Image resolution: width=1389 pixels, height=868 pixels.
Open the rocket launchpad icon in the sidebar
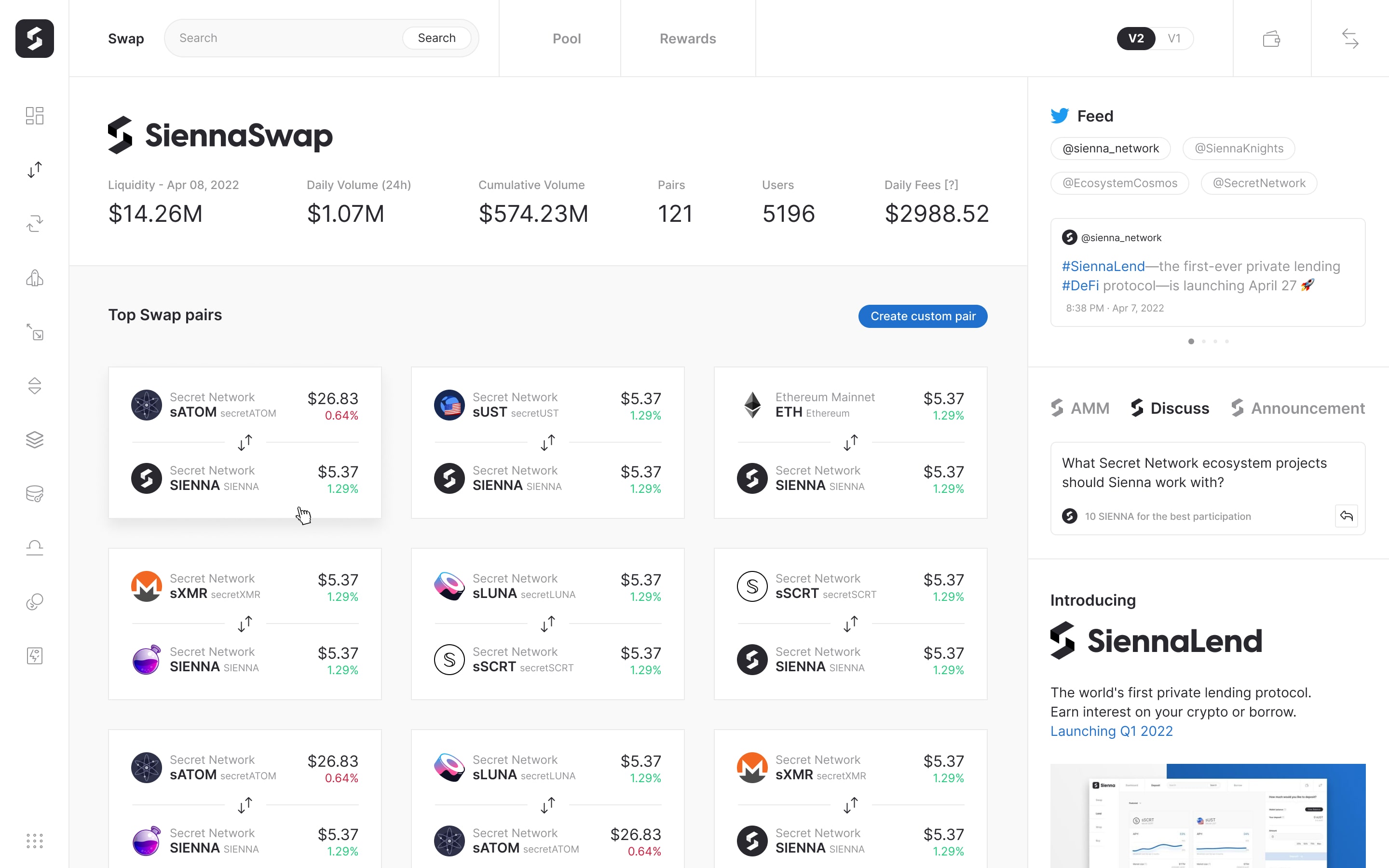pyautogui.click(x=34, y=278)
